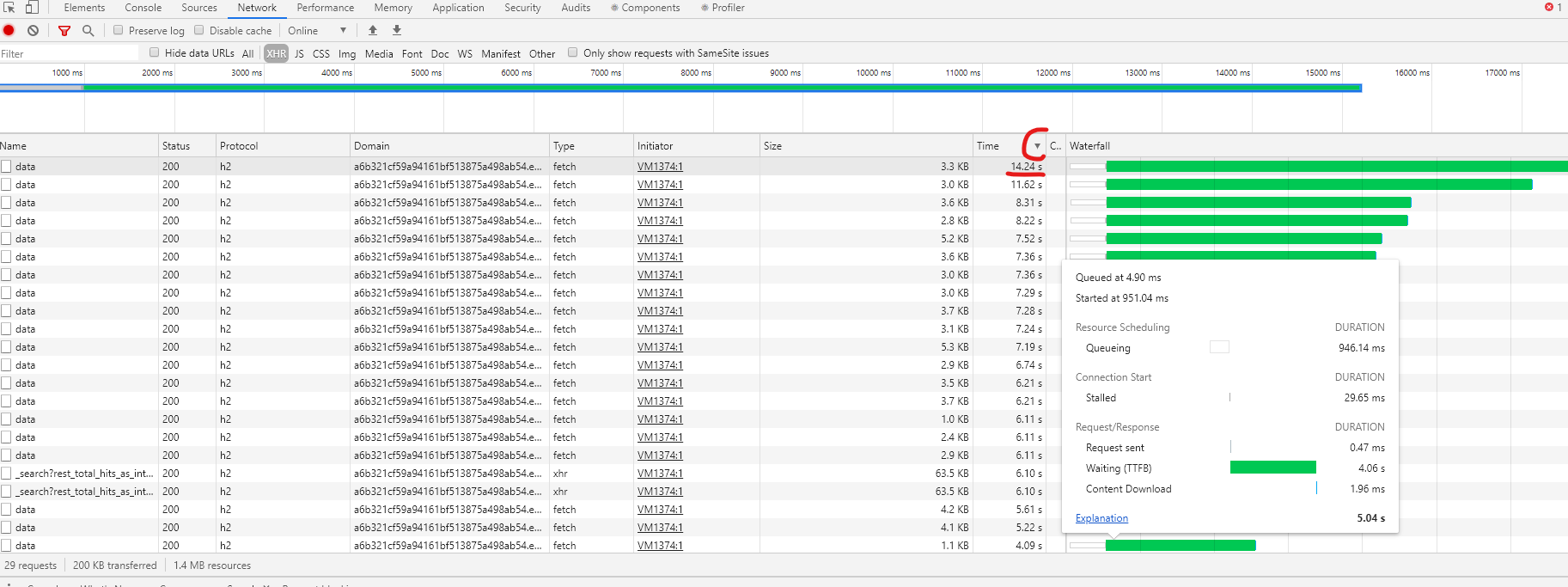
Task: Sort by the Status column header
Action: [x=187, y=146]
